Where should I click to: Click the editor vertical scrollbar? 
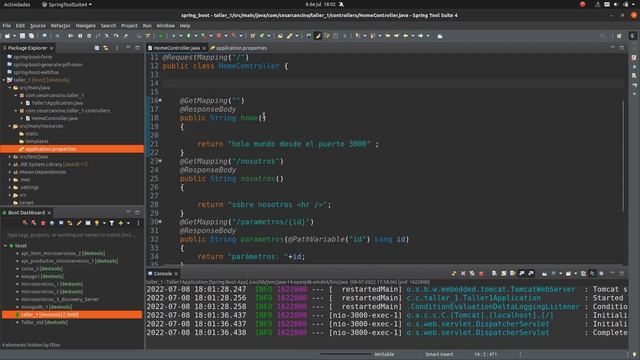(623, 156)
